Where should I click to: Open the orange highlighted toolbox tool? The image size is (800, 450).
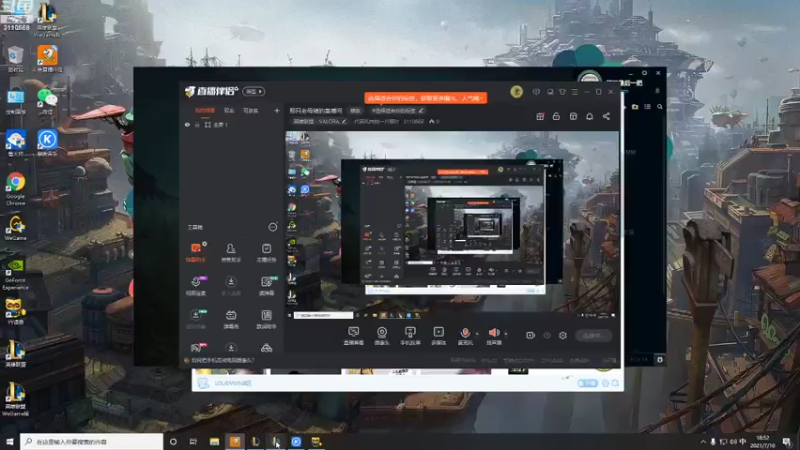[196, 252]
